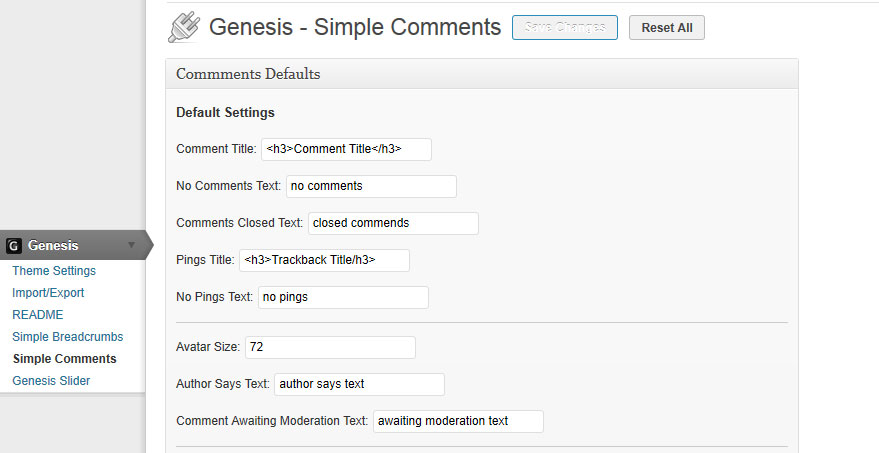Open the Genesis Slider menu item
Screen dimensions: 879x453
click(x=51, y=381)
